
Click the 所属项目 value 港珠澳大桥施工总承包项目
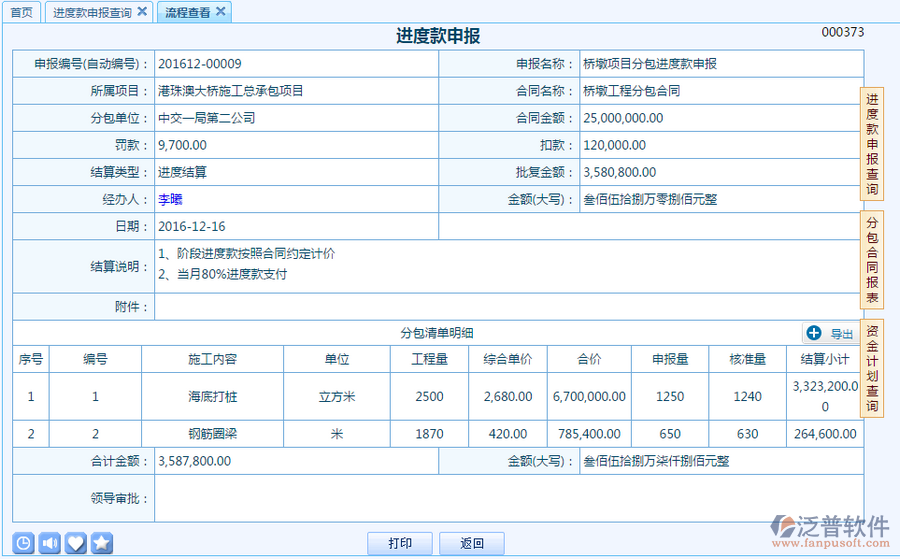(231, 91)
